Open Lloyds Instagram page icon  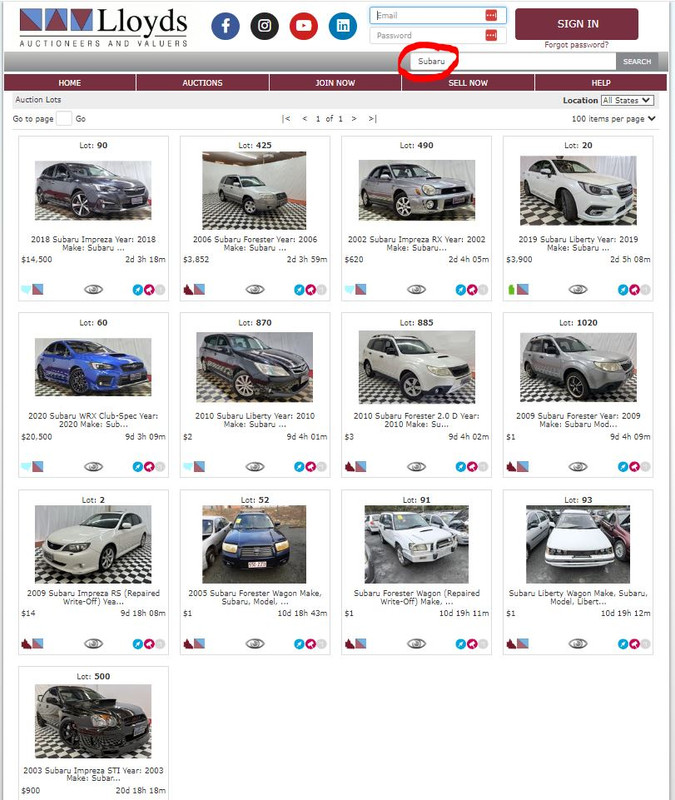click(264, 26)
